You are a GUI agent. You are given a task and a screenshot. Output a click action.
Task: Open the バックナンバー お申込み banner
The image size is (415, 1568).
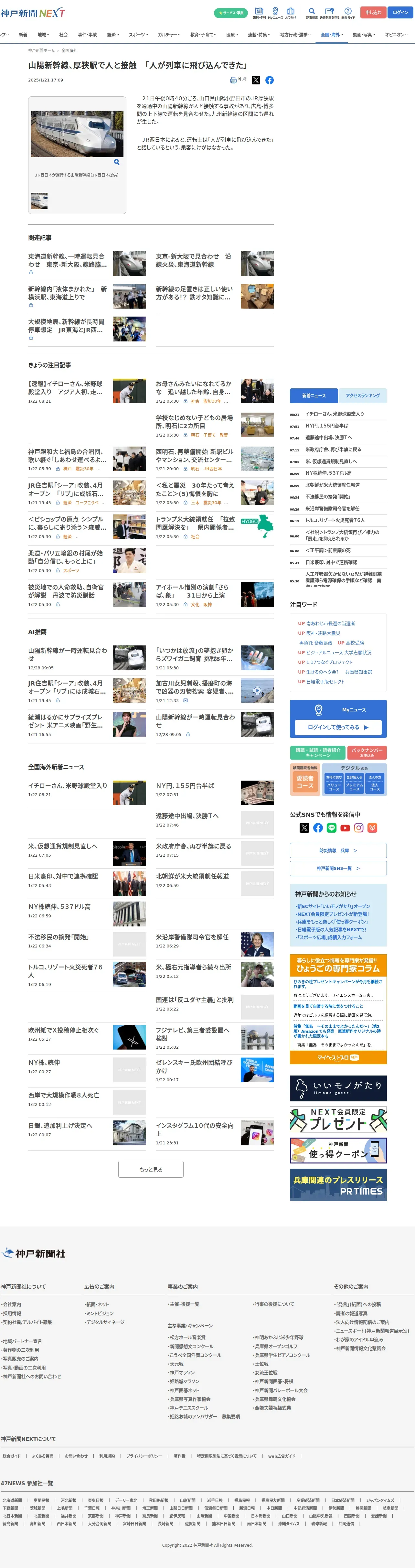point(367,752)
